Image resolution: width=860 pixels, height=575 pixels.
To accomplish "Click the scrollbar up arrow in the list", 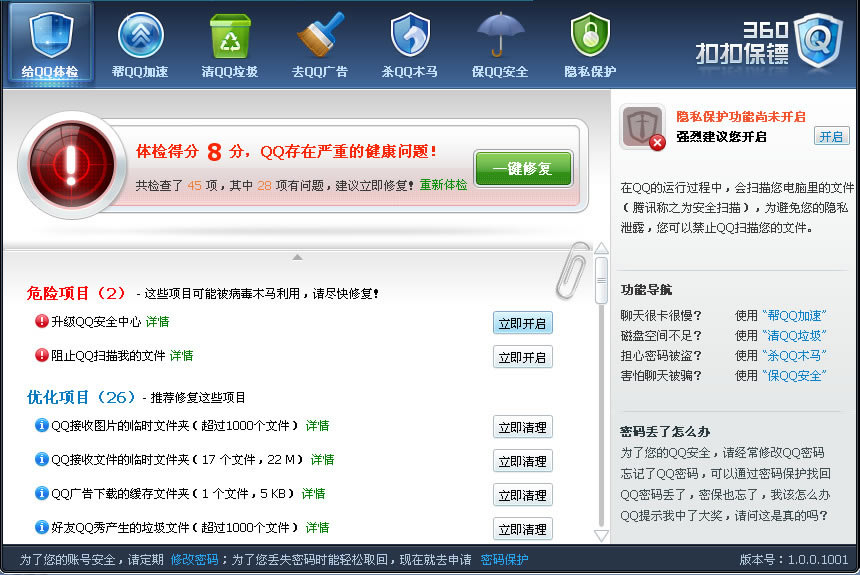I will [601, 248].
